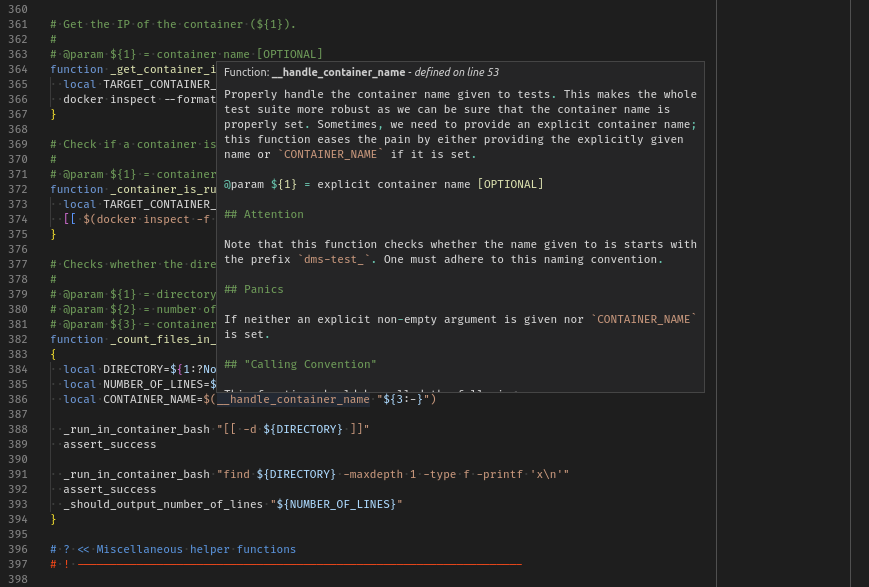This screenshot has height=587, width=869.
Task: Click '[OPTIONAL]' inside the hover popup
Action: tap(510, 184)
